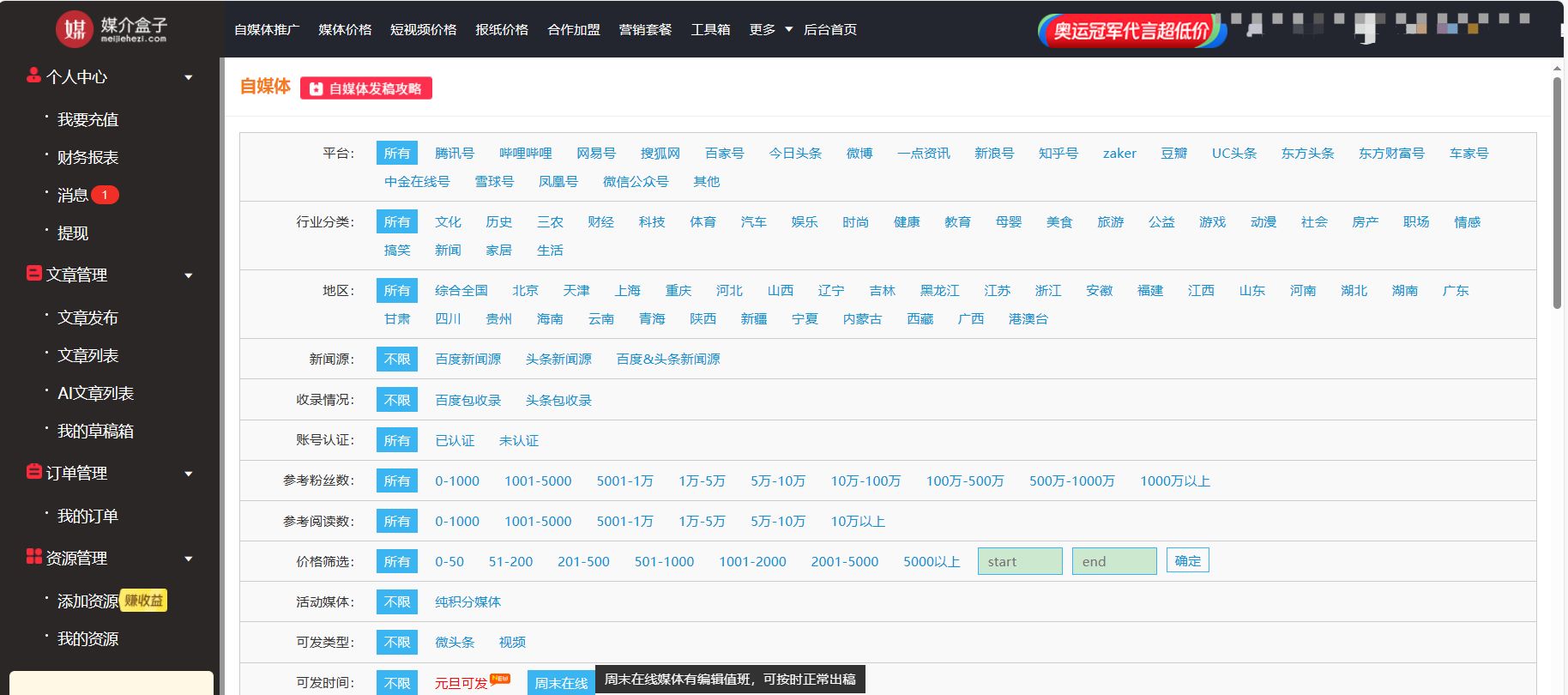Open the 合作加盟 menu item
The height and width of the screenshot is (695, 1568).
(x=574, y=29)
